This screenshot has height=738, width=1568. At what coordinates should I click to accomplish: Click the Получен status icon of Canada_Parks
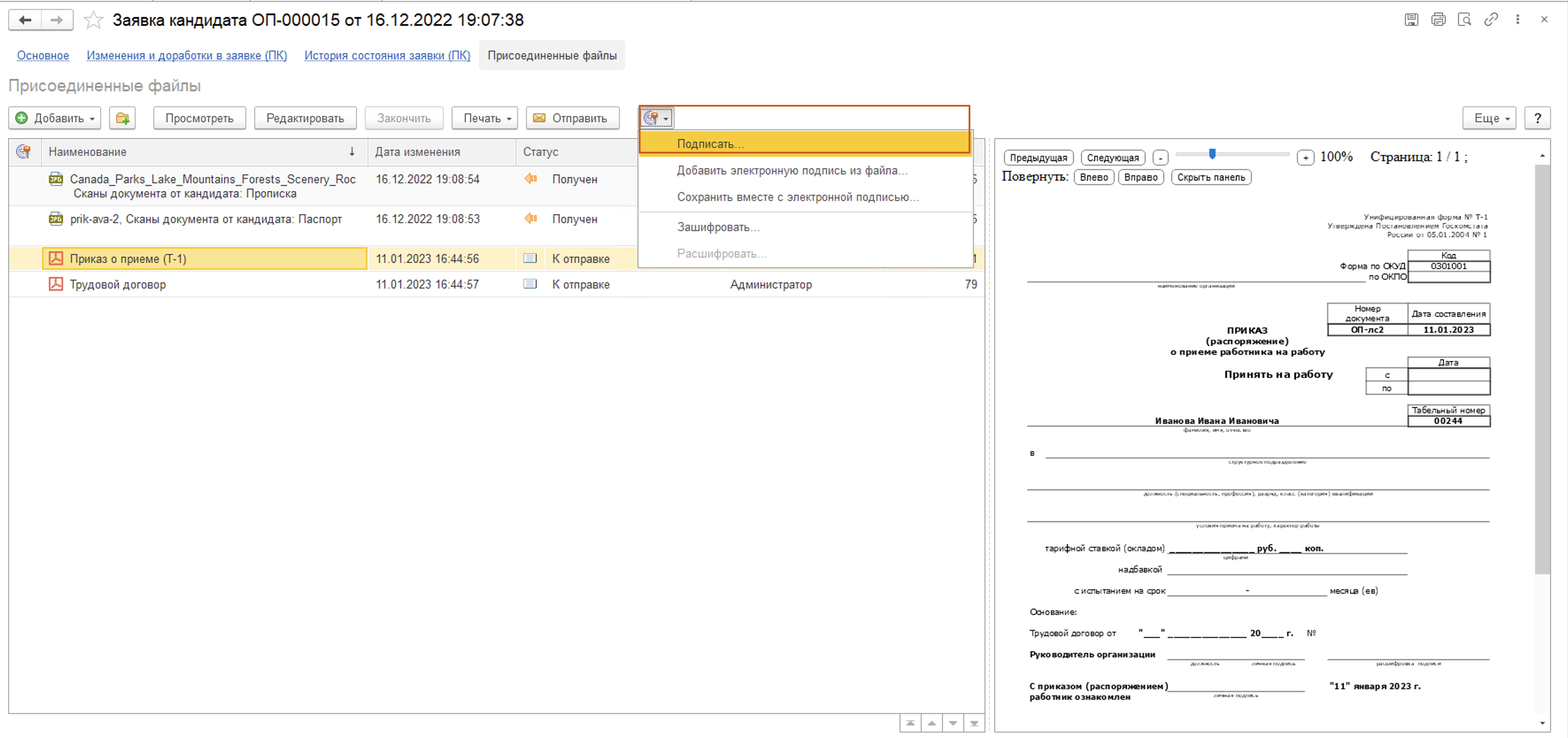tap(531, 179)
